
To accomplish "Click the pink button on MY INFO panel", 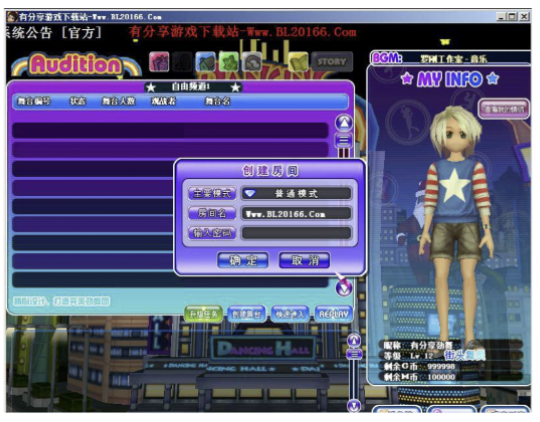I will tap(504, 109).
